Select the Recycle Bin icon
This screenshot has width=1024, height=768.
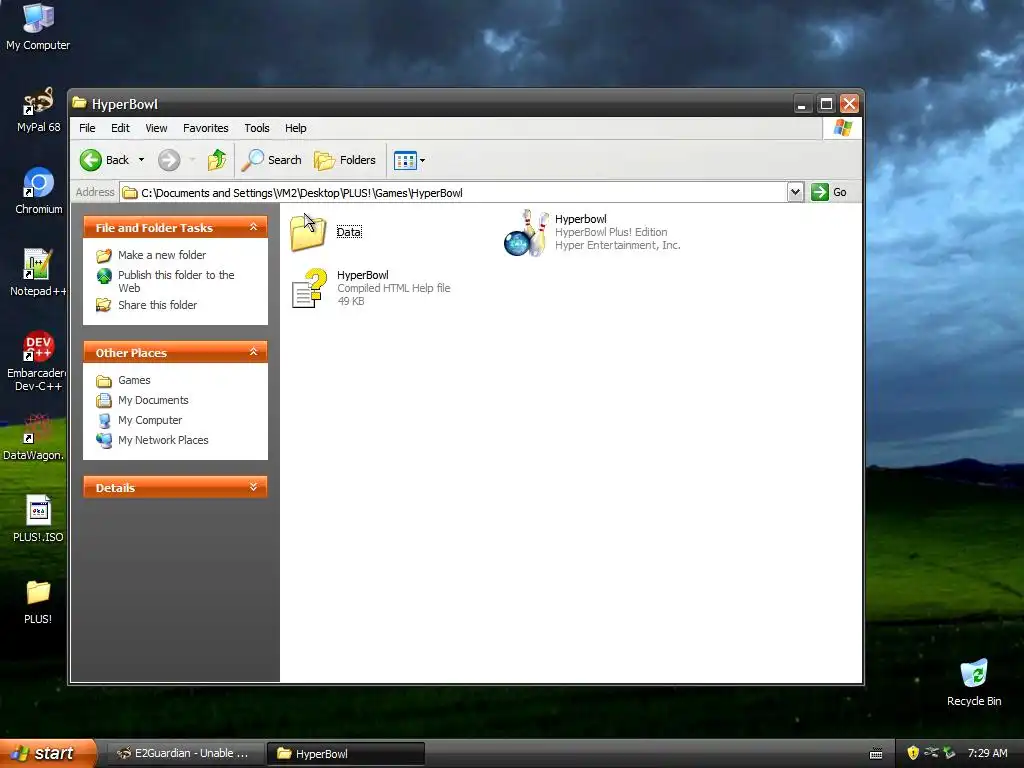coord(974,682)
